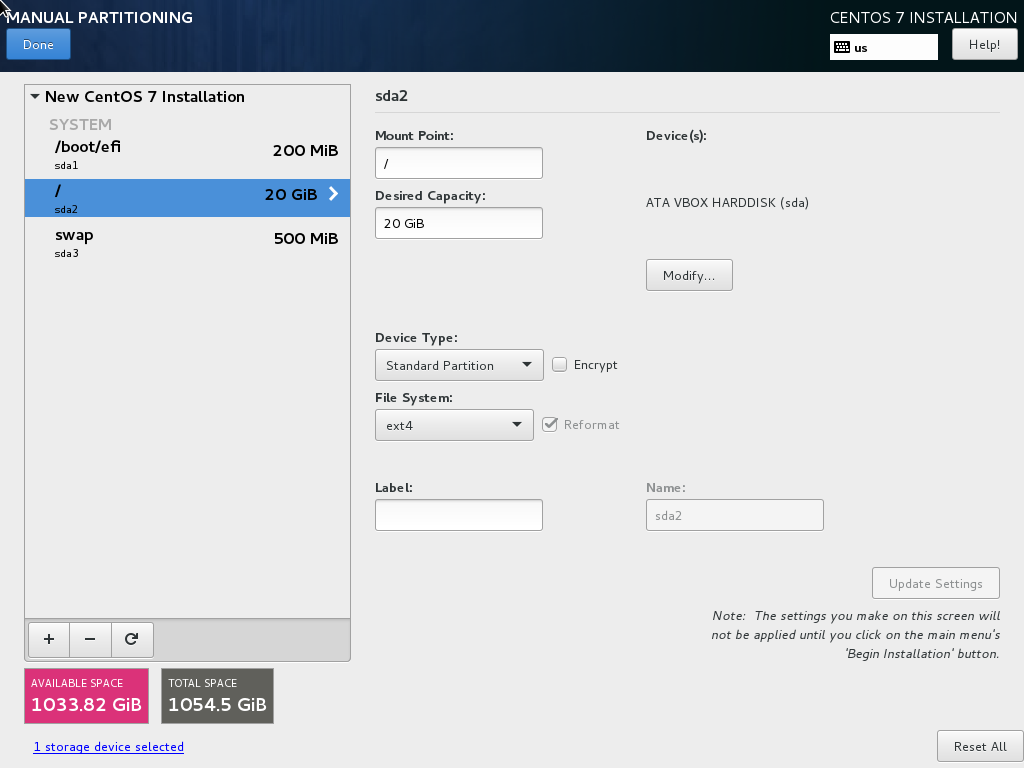Collapse the New CentOS 7 Installation tree
The image size is (1024, 768).
[x=35, y=97]
